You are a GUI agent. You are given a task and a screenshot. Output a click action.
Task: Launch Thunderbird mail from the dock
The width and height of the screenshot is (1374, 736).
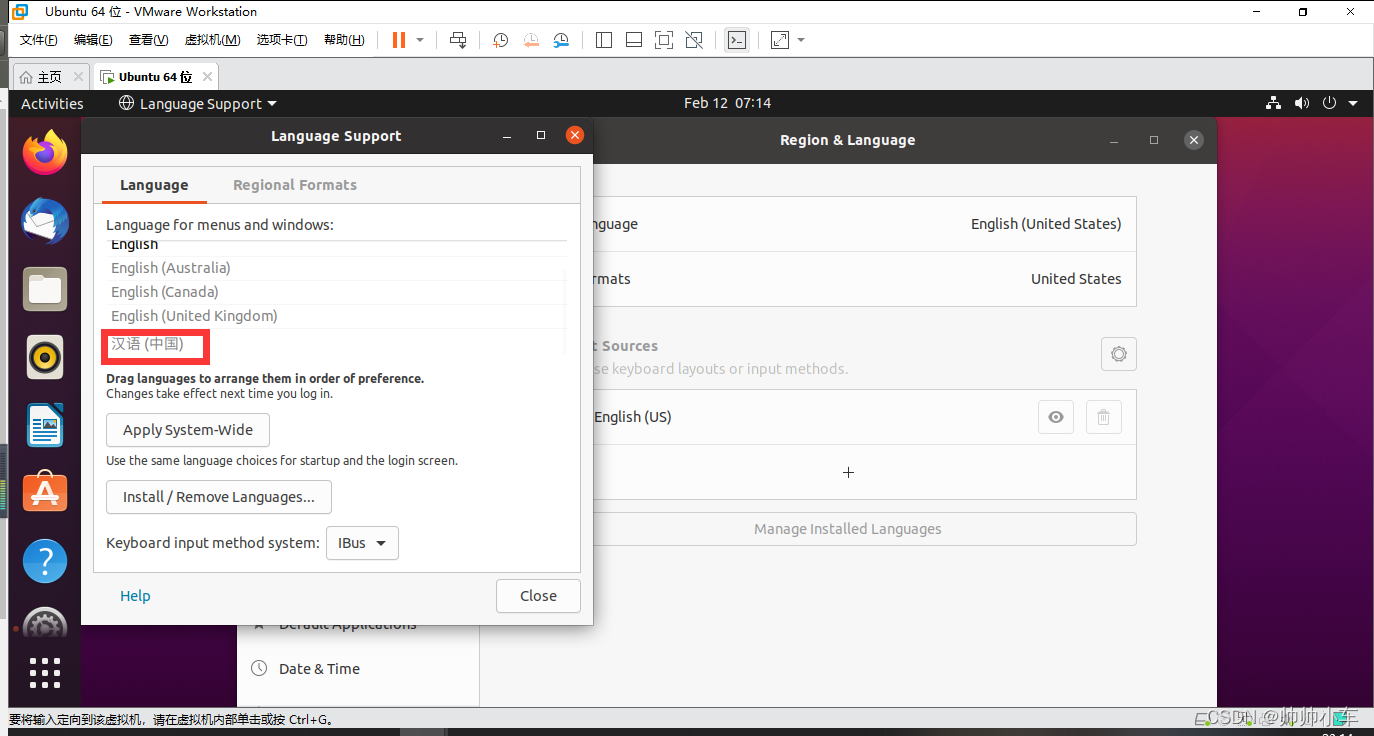click(45, 221)
